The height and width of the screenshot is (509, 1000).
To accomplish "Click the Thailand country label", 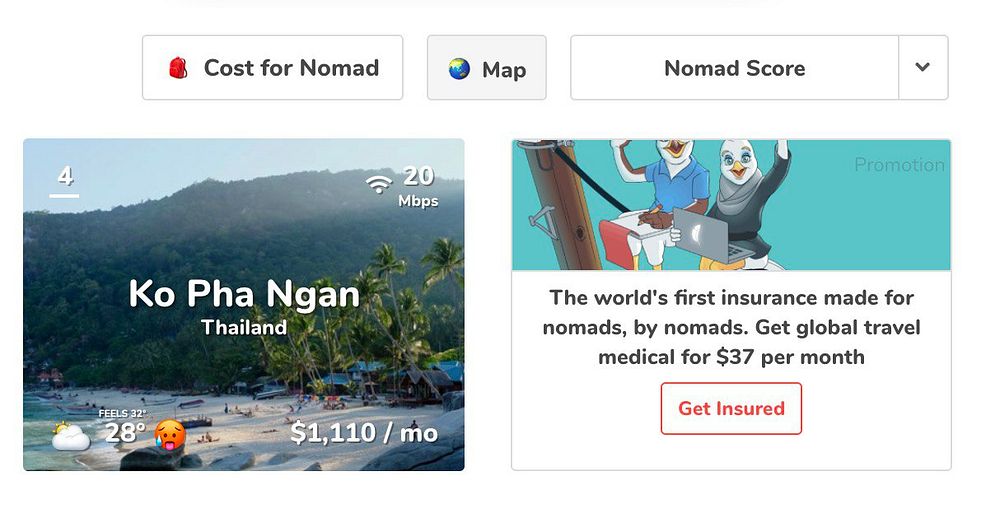I will tap(244, 327).
